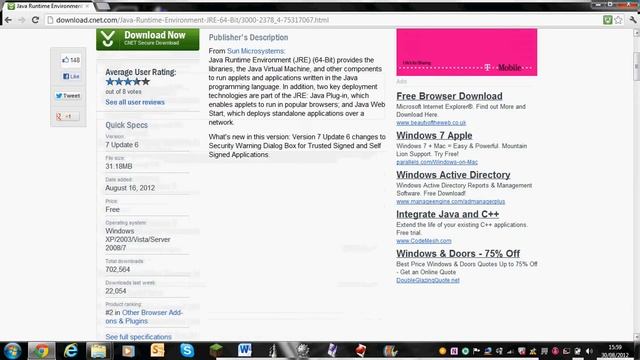Click the browser forward arrow
This screenshot has width=640, height=360.
point(22,20)
